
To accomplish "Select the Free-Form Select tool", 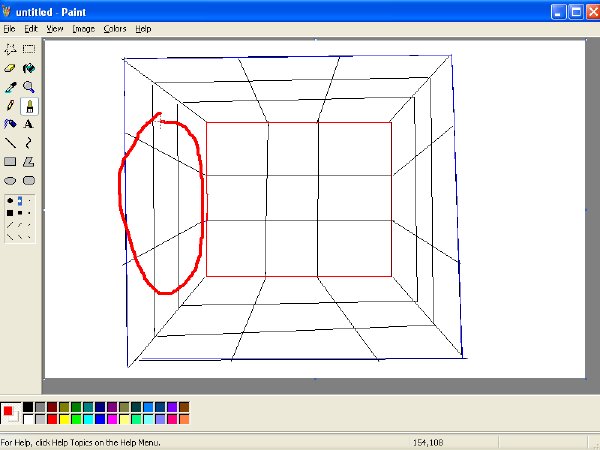I will 10,49.
